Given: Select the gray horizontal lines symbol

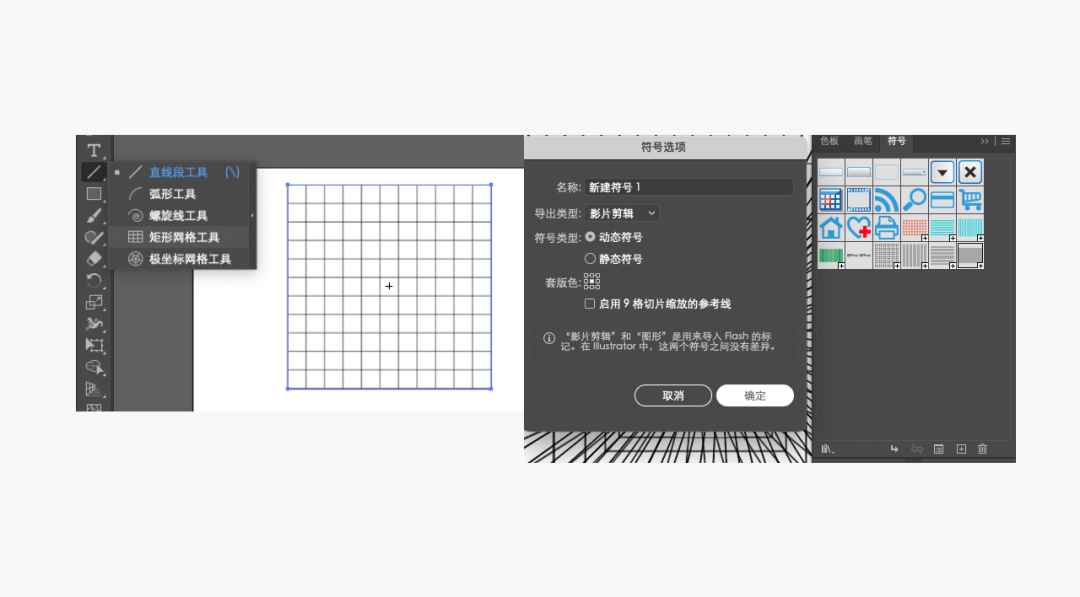Looking at the screenshot, I should 942,255.
